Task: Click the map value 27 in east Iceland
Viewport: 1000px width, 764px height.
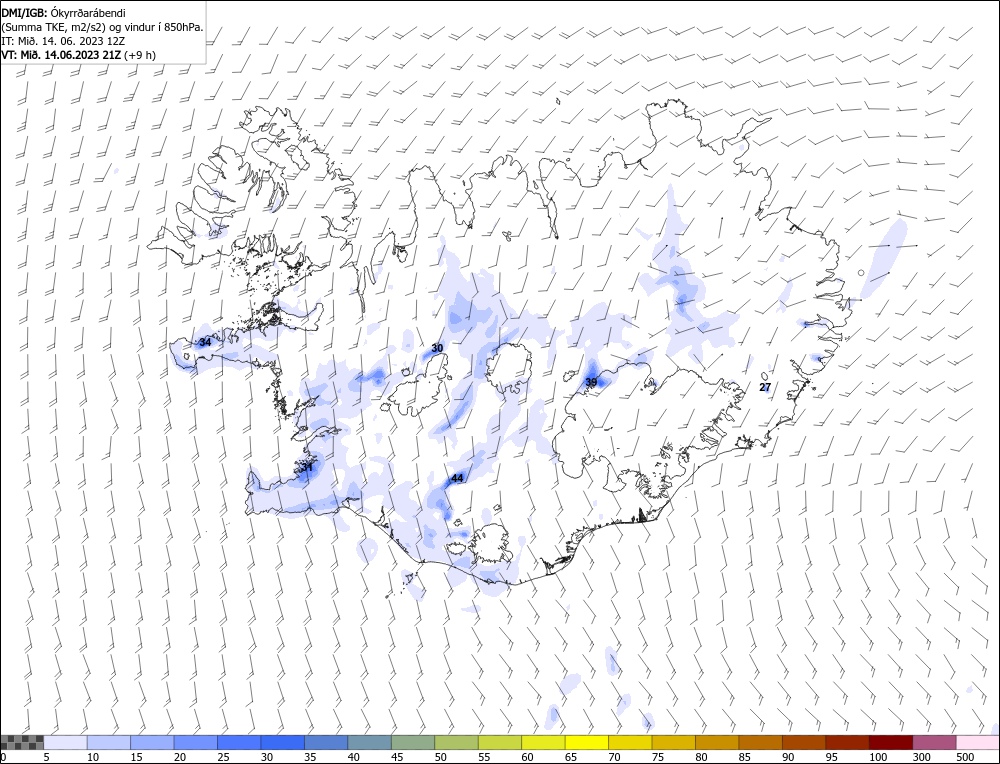Action: (x=765, y=387)
